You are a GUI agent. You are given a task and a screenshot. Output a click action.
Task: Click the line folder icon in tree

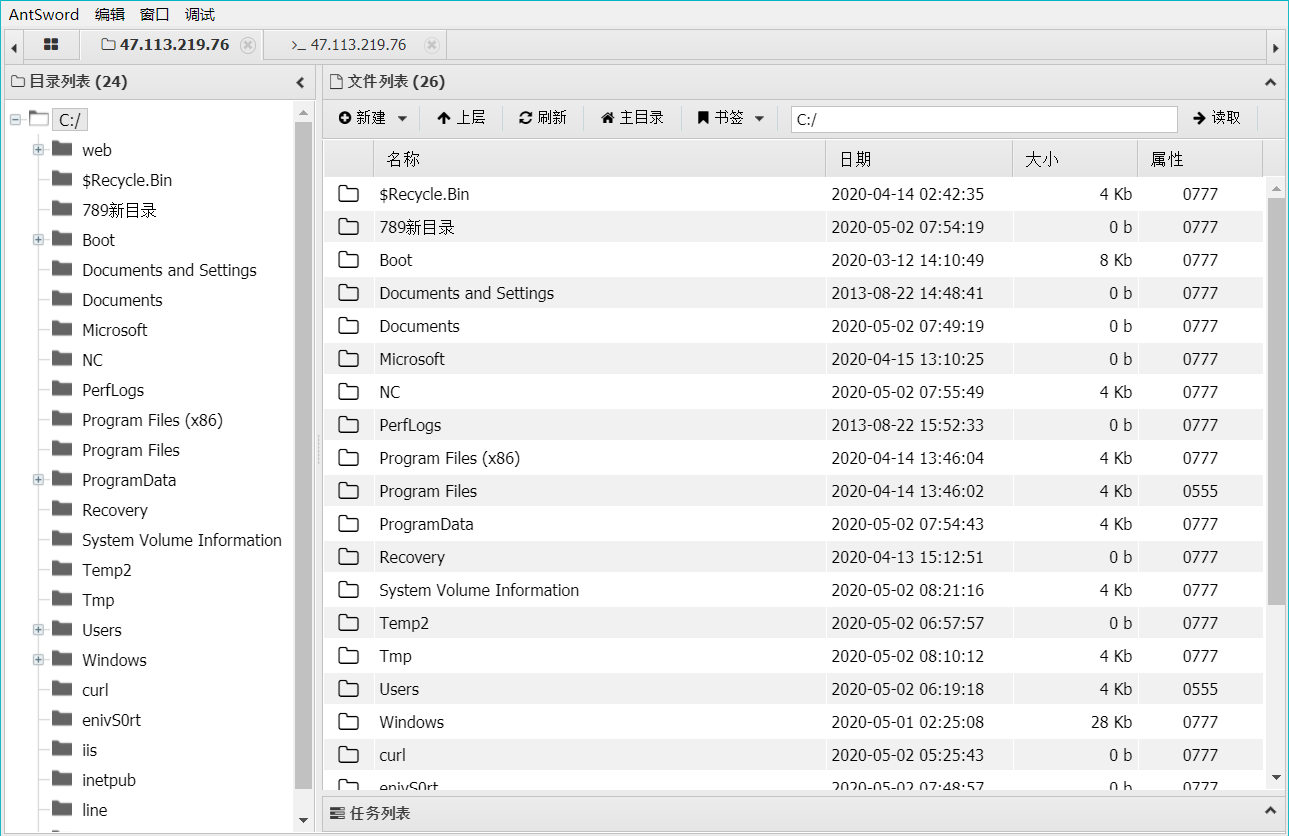pyautogui.click(x=62, y=809)
